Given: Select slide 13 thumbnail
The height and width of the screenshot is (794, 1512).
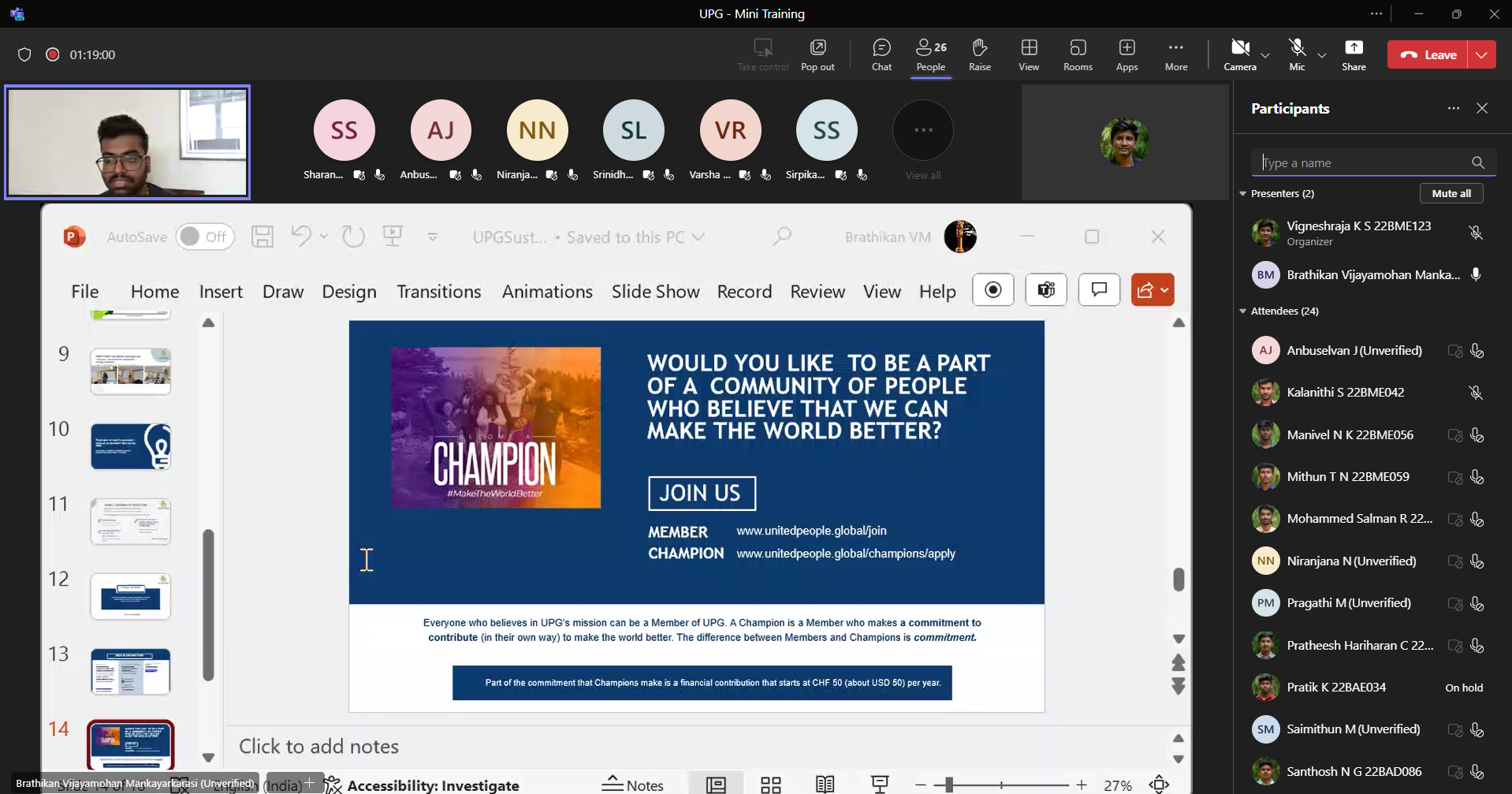Looking at the screenshot, I should click(131, 671).
